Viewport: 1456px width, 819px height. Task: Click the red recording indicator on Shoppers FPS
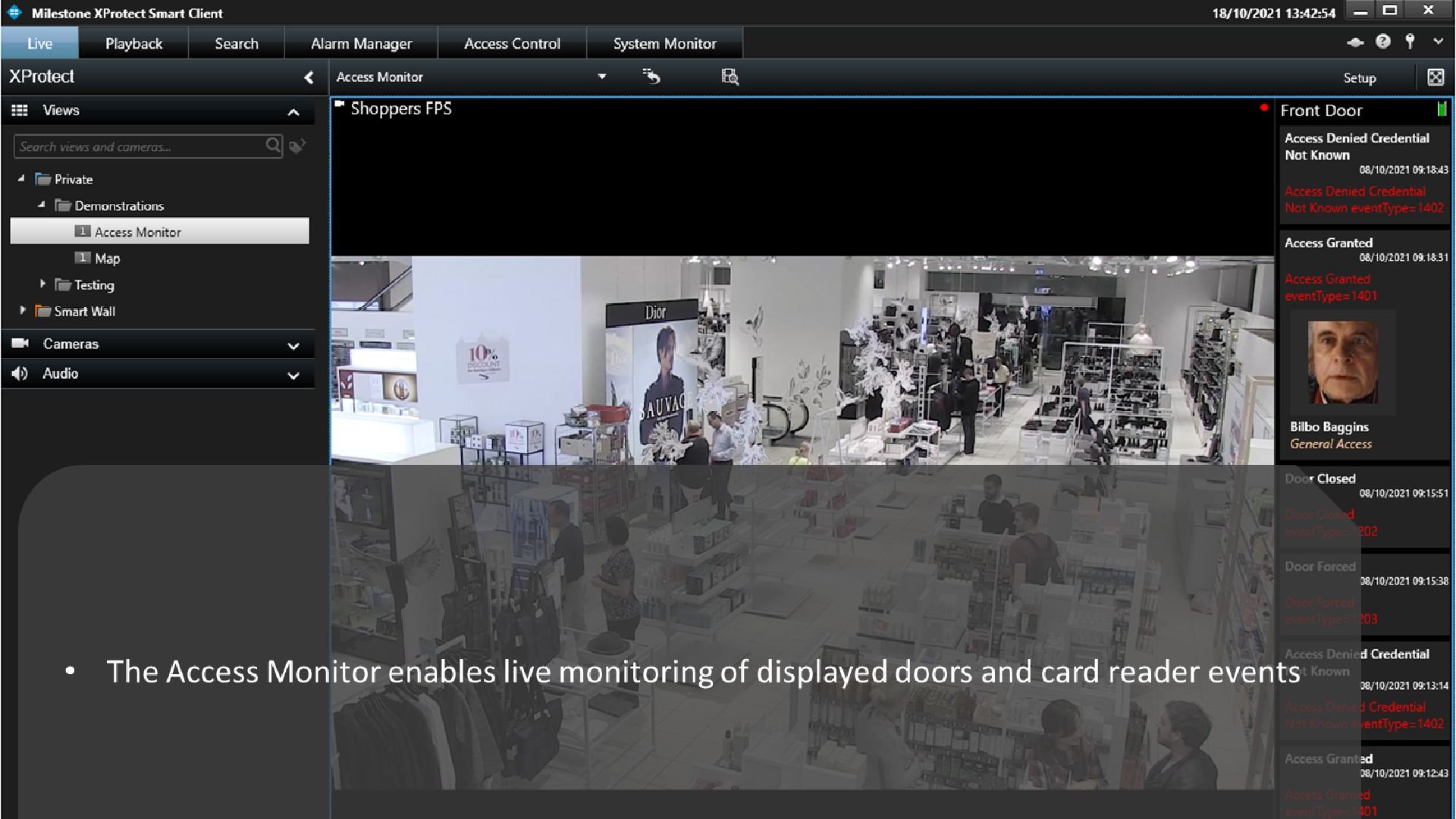tap(1263, 108)
